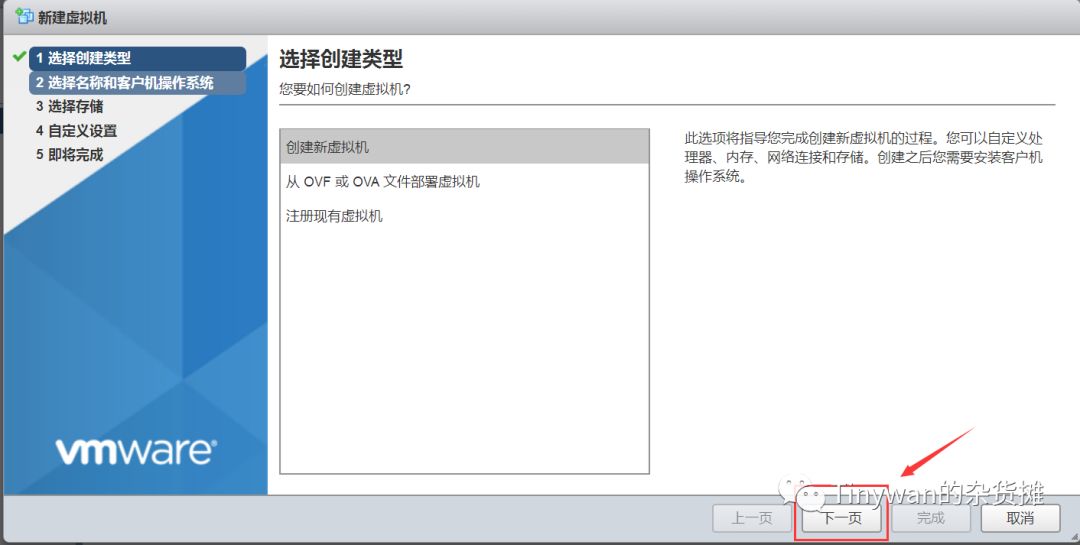Click the new virtual machine icon in title bar

(x=24, y=16)
